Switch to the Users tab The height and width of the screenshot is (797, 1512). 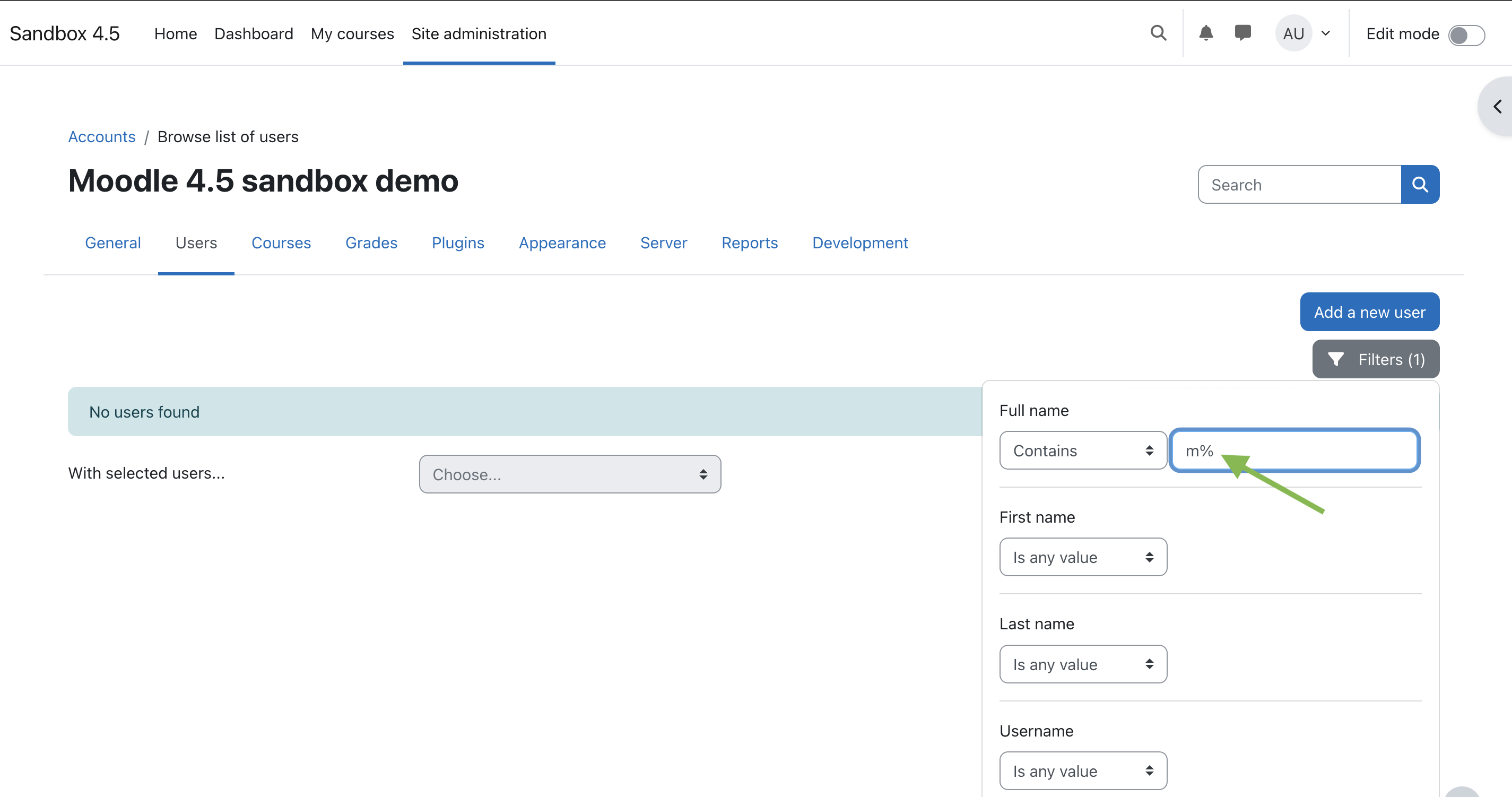click(196, 242)
